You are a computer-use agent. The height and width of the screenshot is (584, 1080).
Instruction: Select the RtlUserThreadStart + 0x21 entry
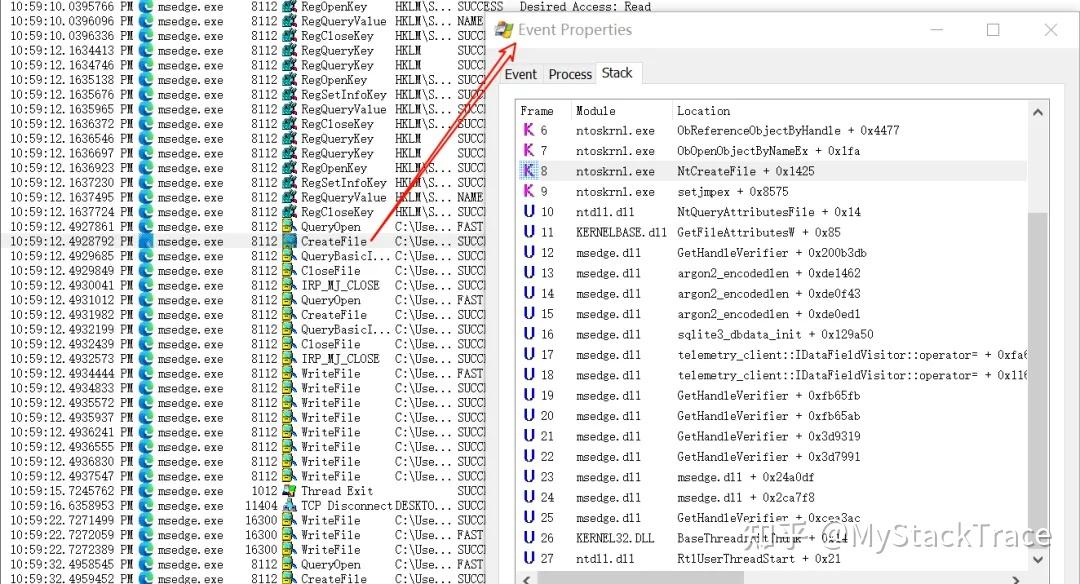click(x=758, y=559)
